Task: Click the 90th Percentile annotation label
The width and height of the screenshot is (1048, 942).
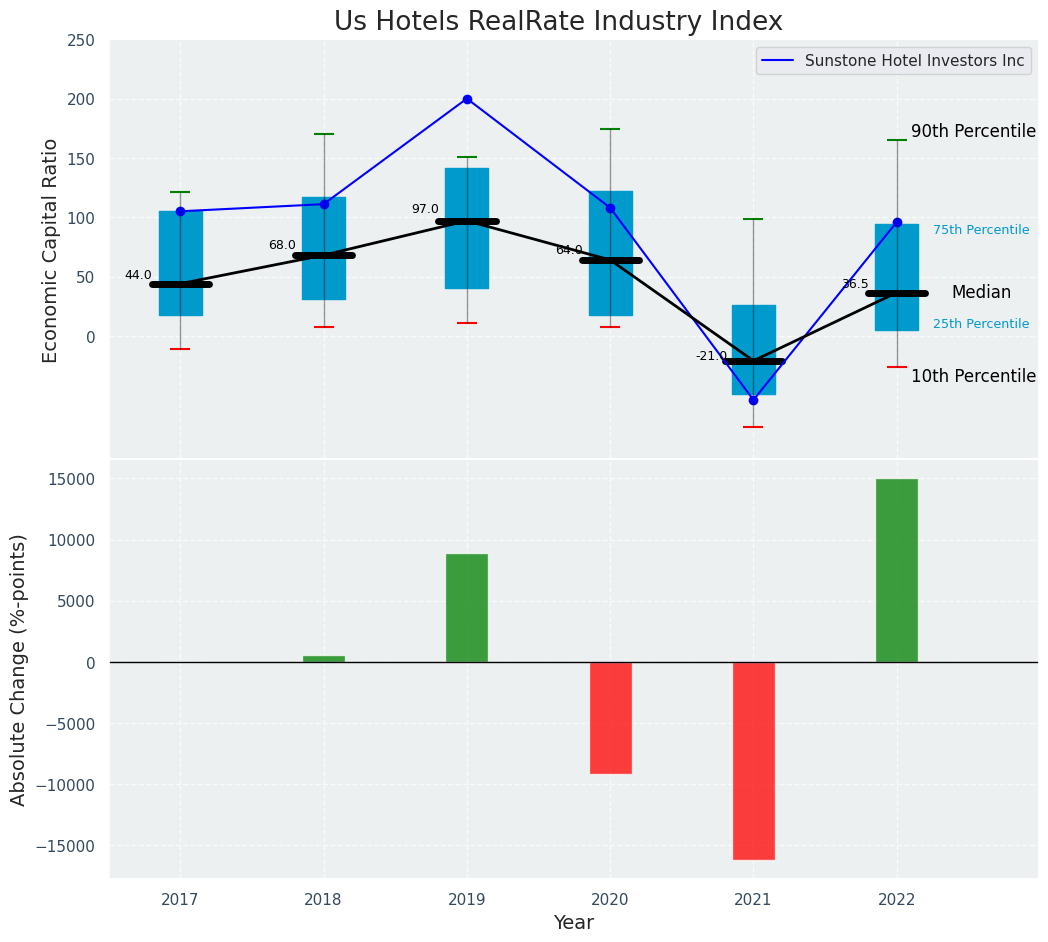Action: click(973, 132)
